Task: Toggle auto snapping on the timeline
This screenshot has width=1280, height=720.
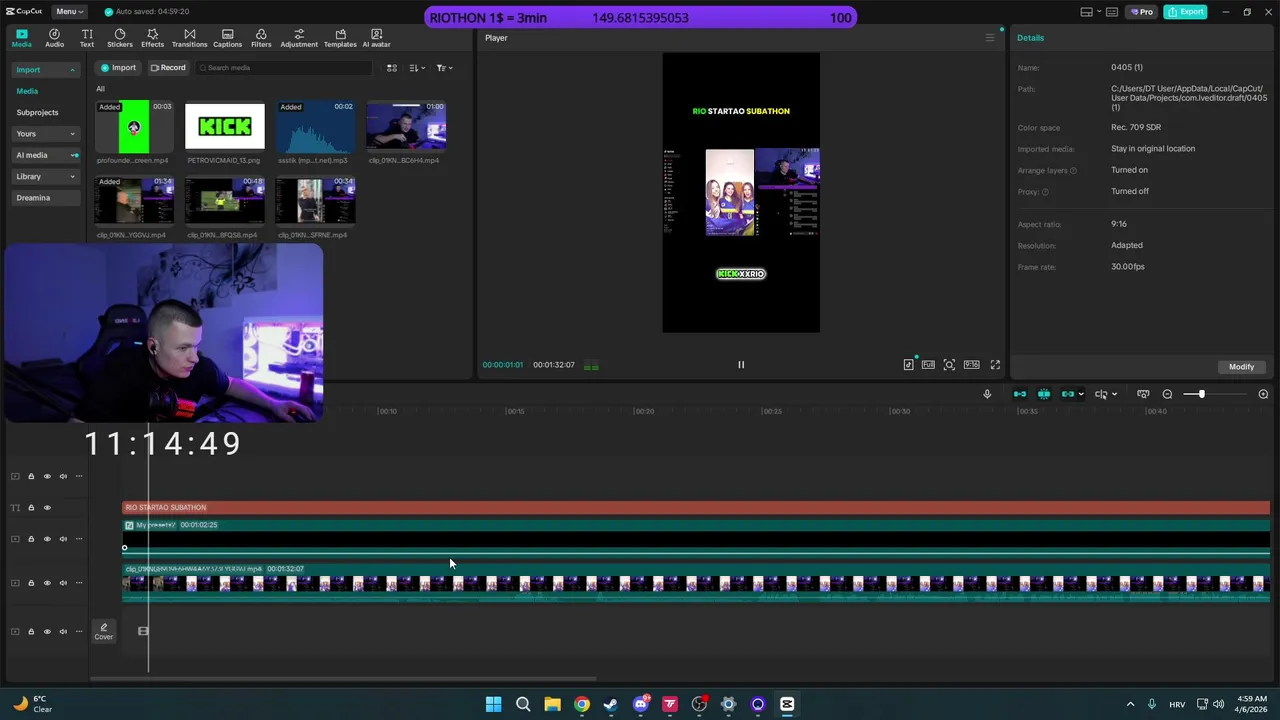Action: coord(1044,394)
